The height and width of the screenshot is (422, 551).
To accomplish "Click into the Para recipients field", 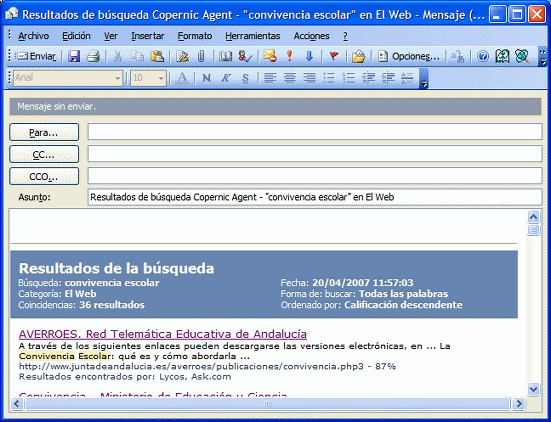I will pos(315,132).
